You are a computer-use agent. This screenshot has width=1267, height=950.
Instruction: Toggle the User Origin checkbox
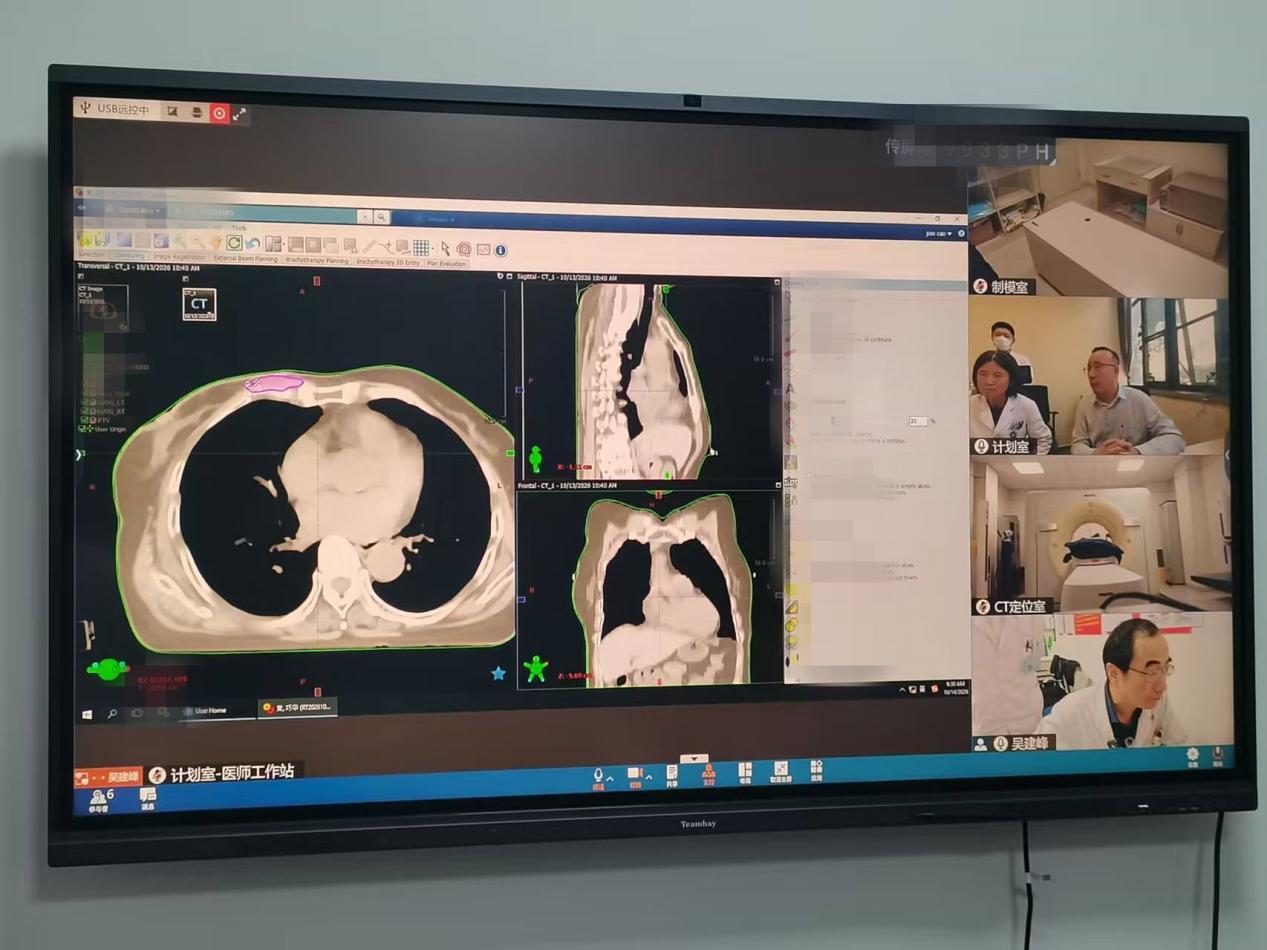point(82,429)
